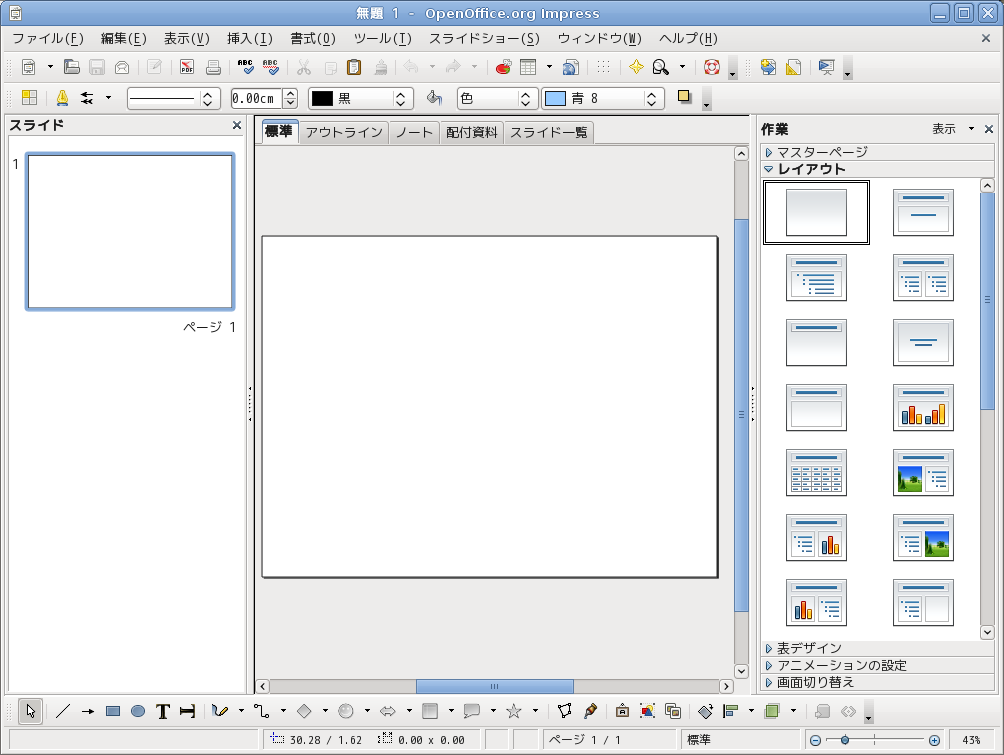Expand the アニメーションの設定 section

(x=842, y=665)
